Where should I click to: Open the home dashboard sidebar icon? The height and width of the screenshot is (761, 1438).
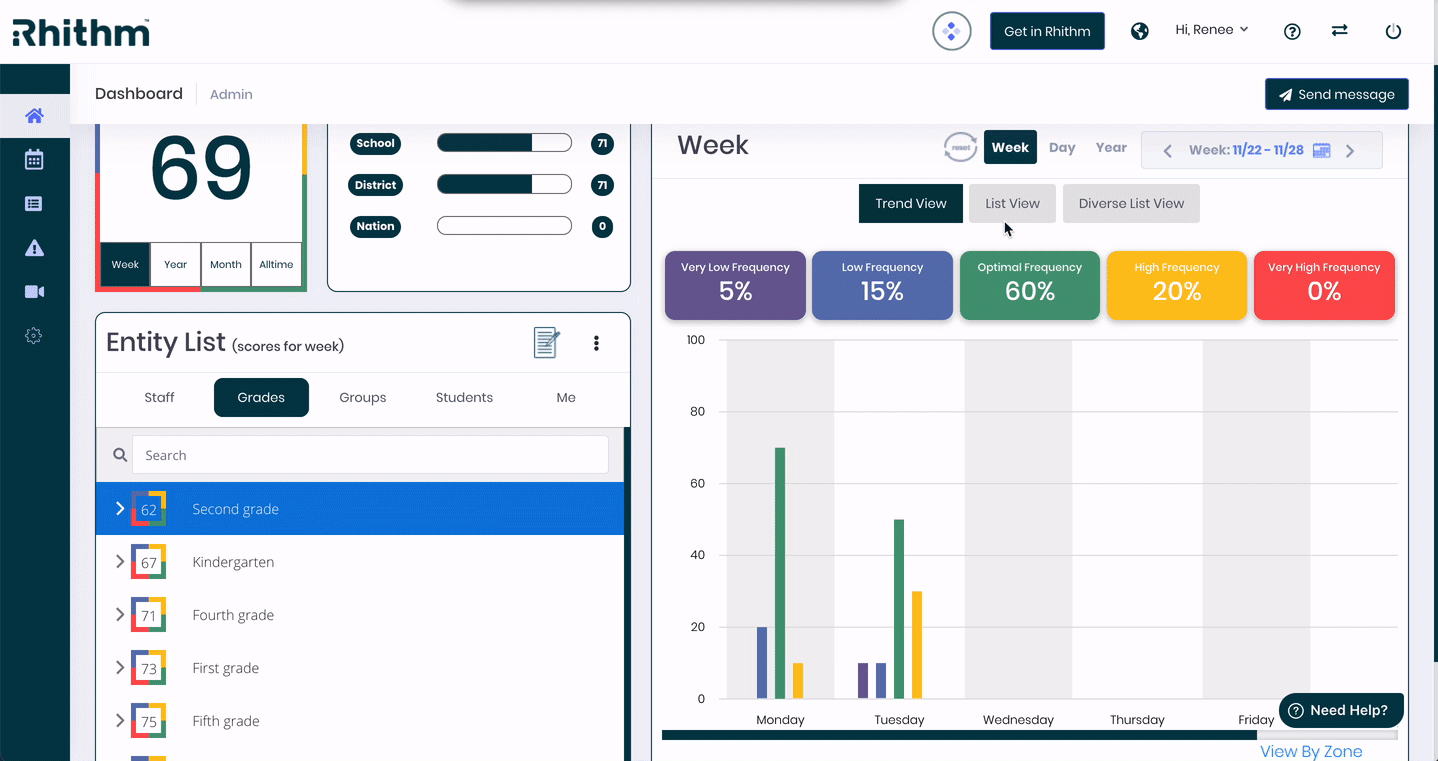pos(34,116)
